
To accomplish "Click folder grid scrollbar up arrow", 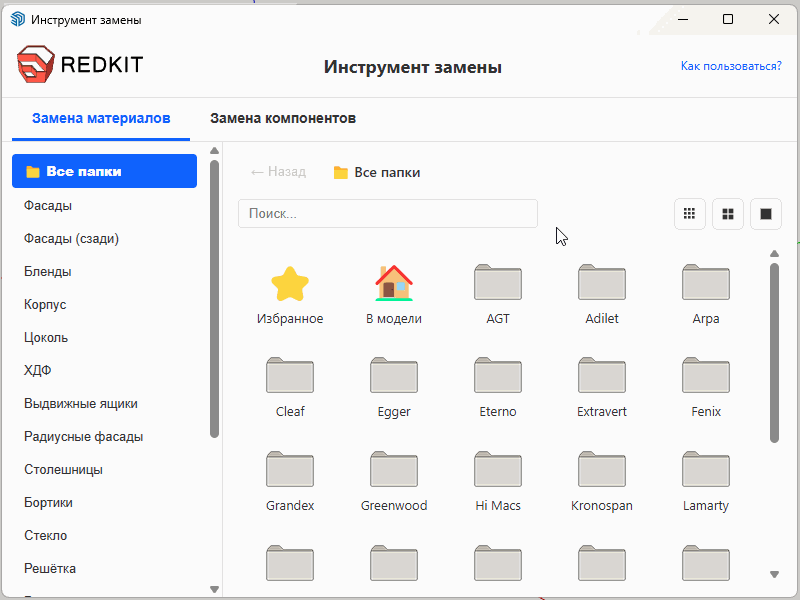I will (x=774, y=254).
